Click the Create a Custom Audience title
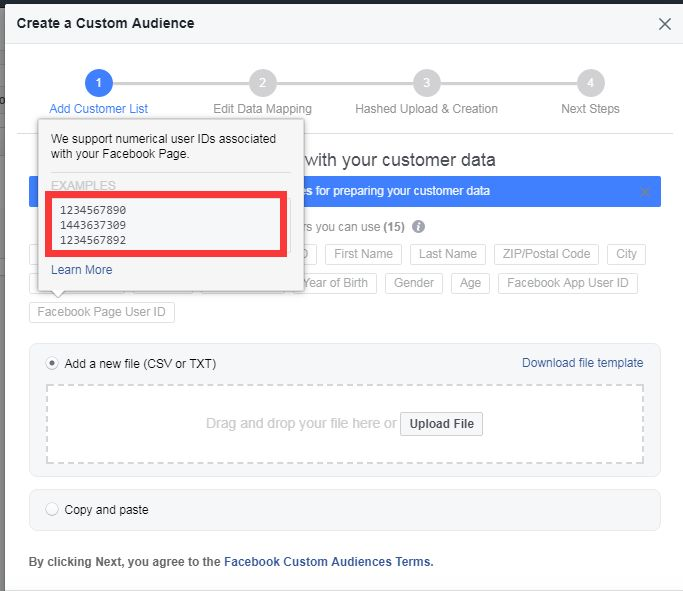 tap(105, 23)
